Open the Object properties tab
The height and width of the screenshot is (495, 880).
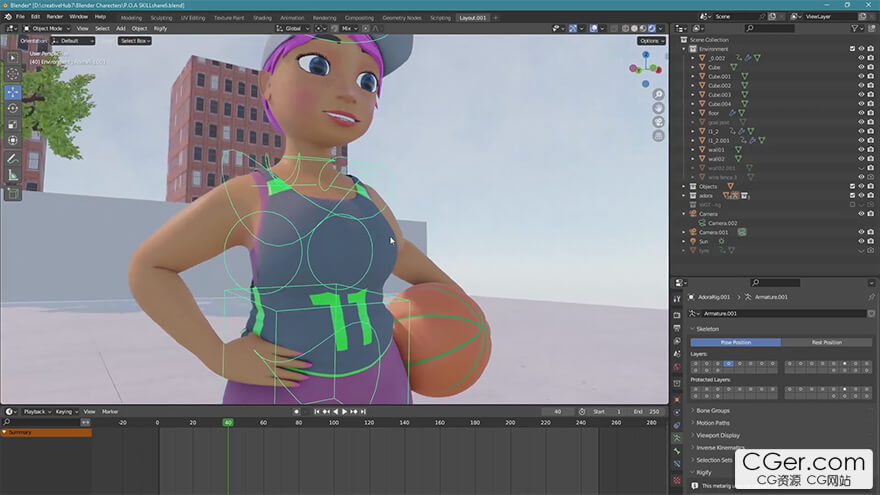point(677,400)
